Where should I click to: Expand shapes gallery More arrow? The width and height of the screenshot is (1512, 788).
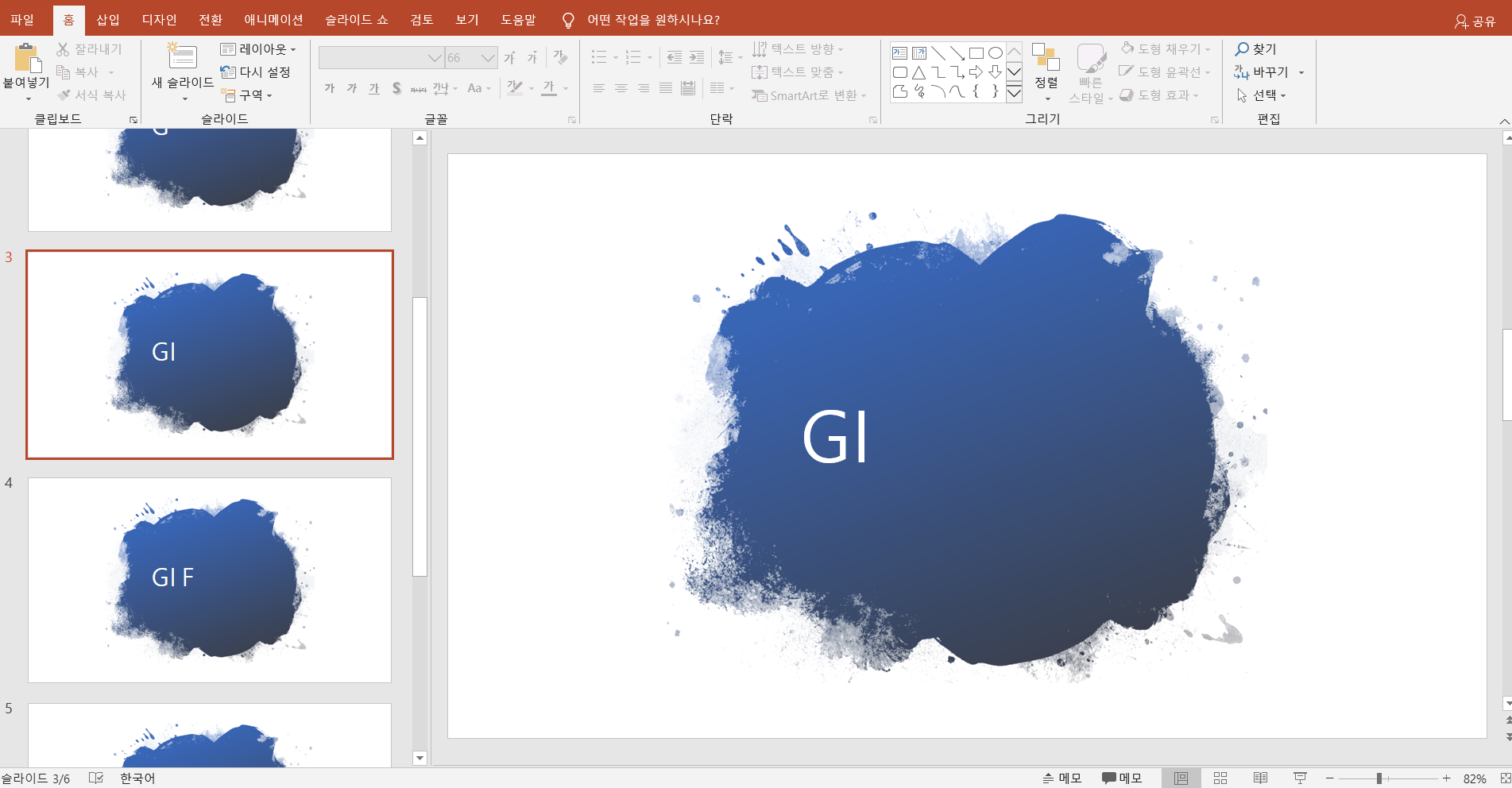[x=1014, y=94]
